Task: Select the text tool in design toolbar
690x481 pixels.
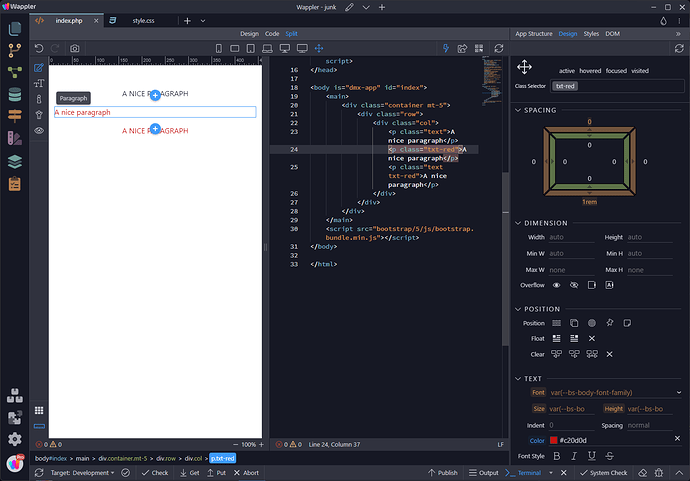Action: 39,83
